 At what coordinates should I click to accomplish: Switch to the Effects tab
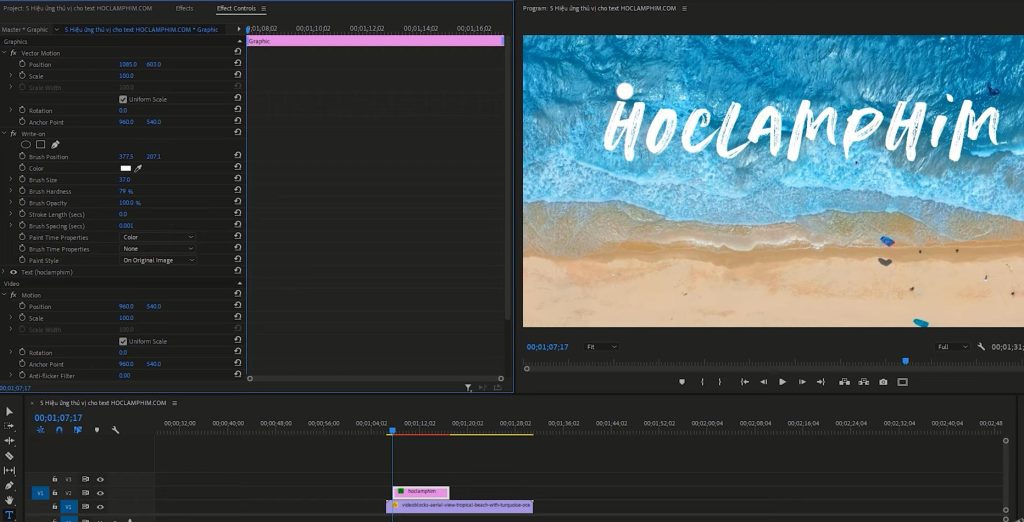coord(184,8)
